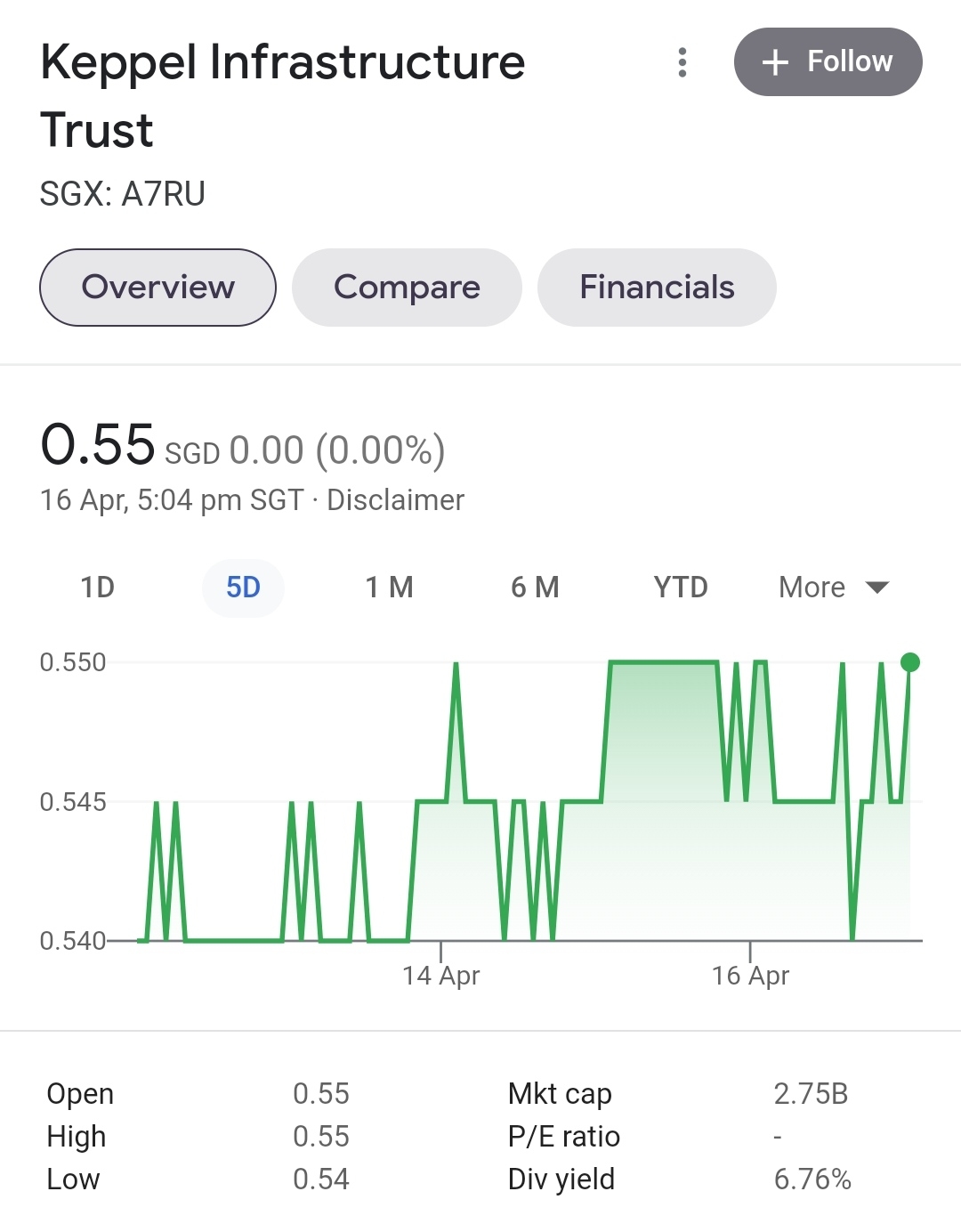Open the Disclaimer link
The image size is (961, 1232).
[395, 500]
